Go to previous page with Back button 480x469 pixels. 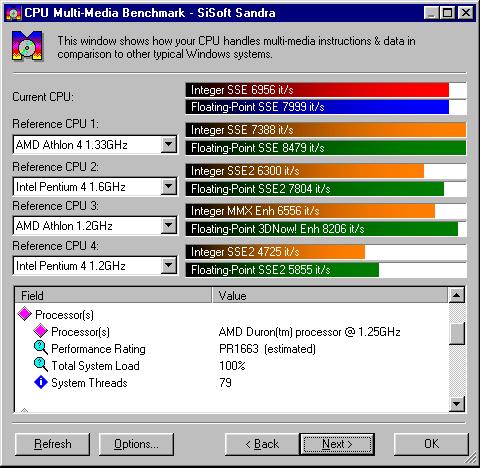[262, 444]
